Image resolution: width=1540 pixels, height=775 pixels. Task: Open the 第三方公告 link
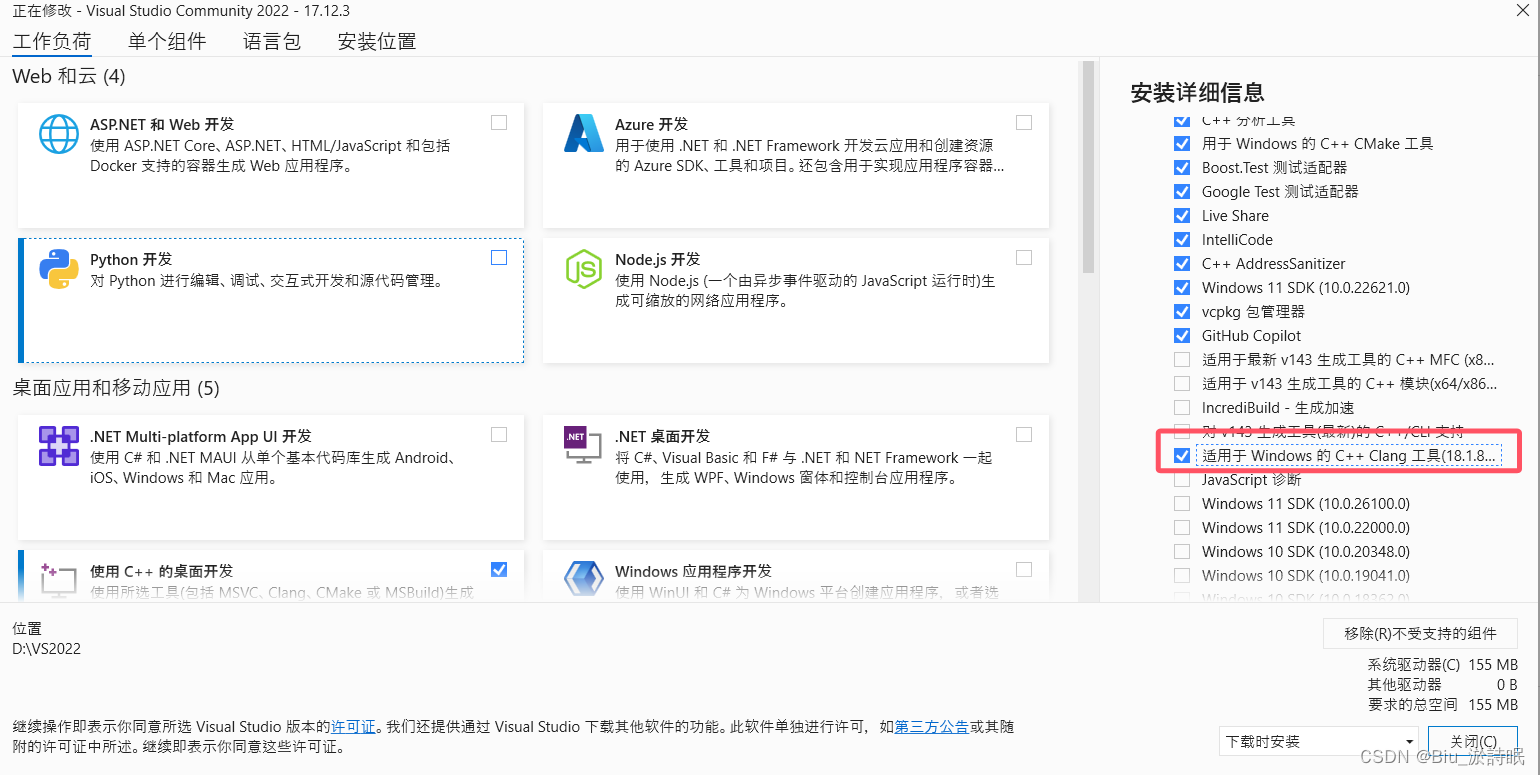tap(931, 727)
